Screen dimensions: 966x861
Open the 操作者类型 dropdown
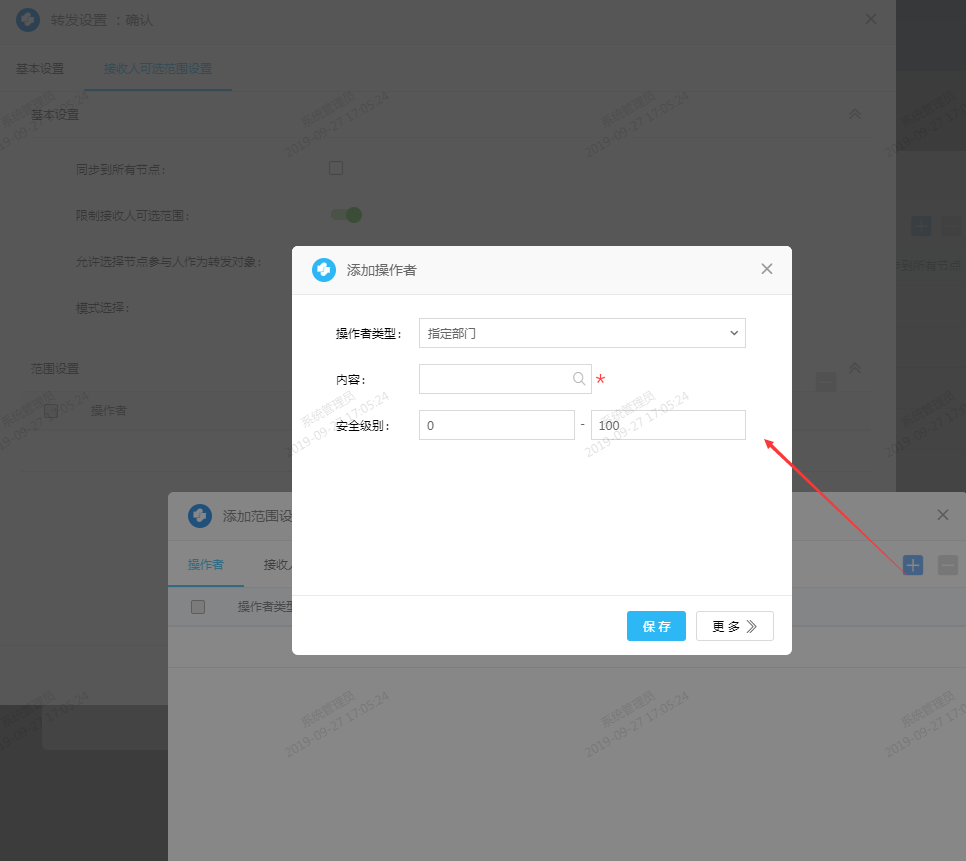coord(582,333)
